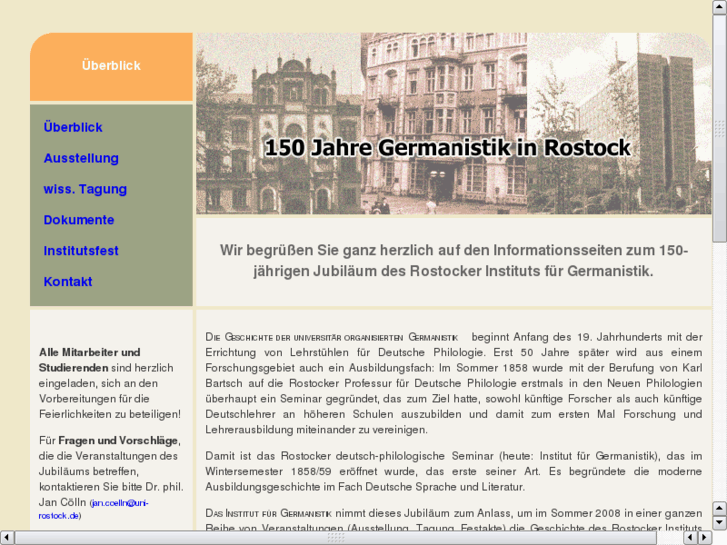
Task: Click the small-caps text 'Das Institut für Germanistik'
Action: coord(268,513)
